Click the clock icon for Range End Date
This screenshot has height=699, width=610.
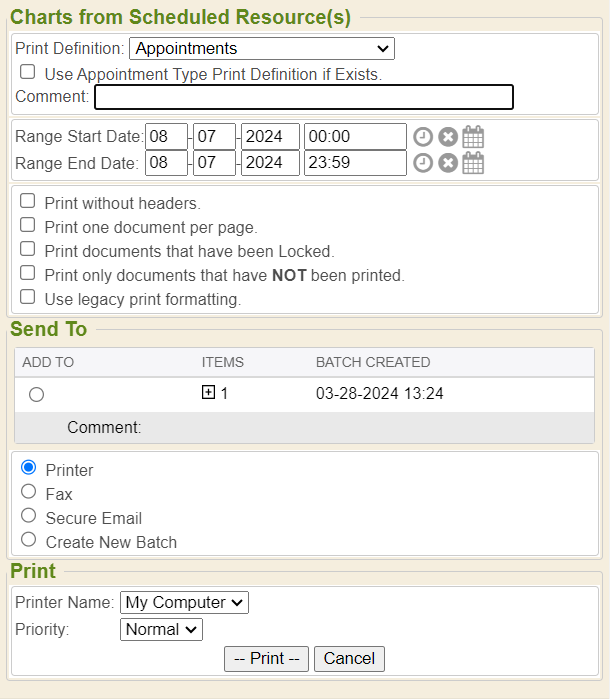tap(423, 163)
